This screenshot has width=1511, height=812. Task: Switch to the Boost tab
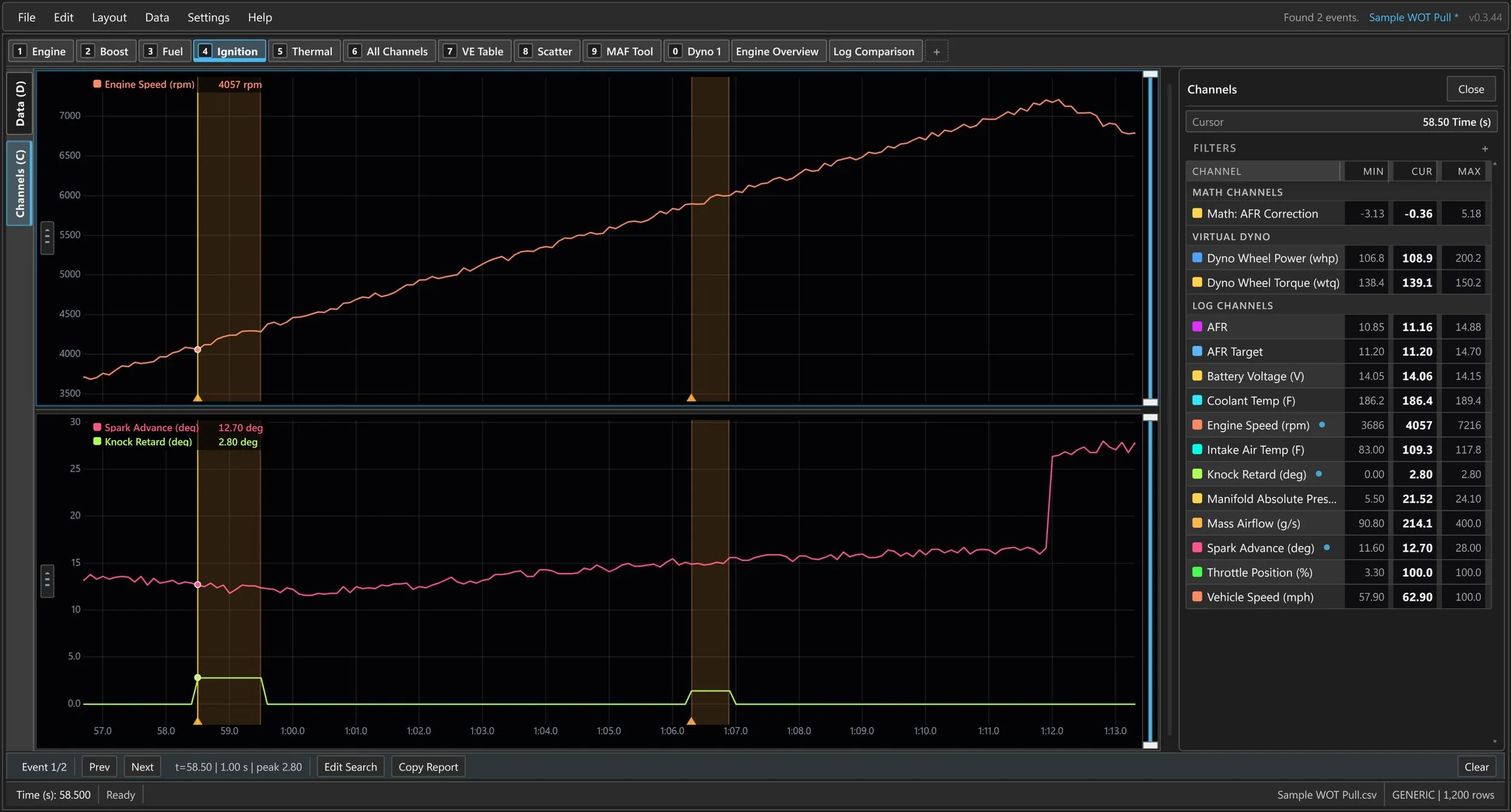coord(106,51)
